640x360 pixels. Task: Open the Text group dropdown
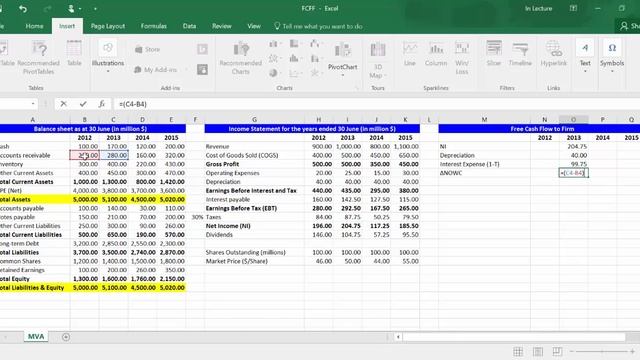[x=585, y=57]
